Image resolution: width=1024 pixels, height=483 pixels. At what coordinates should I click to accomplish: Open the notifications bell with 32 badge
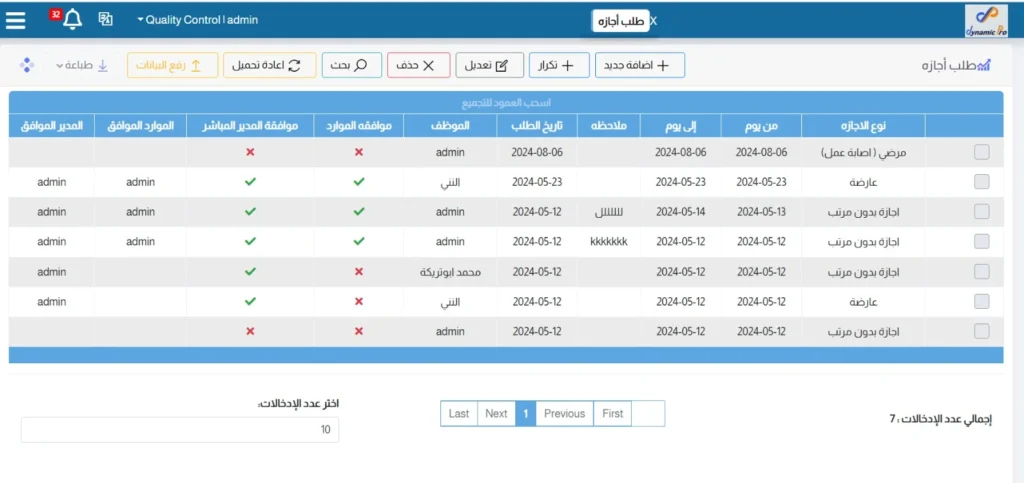pyautogui.click(x=71, y=19)
